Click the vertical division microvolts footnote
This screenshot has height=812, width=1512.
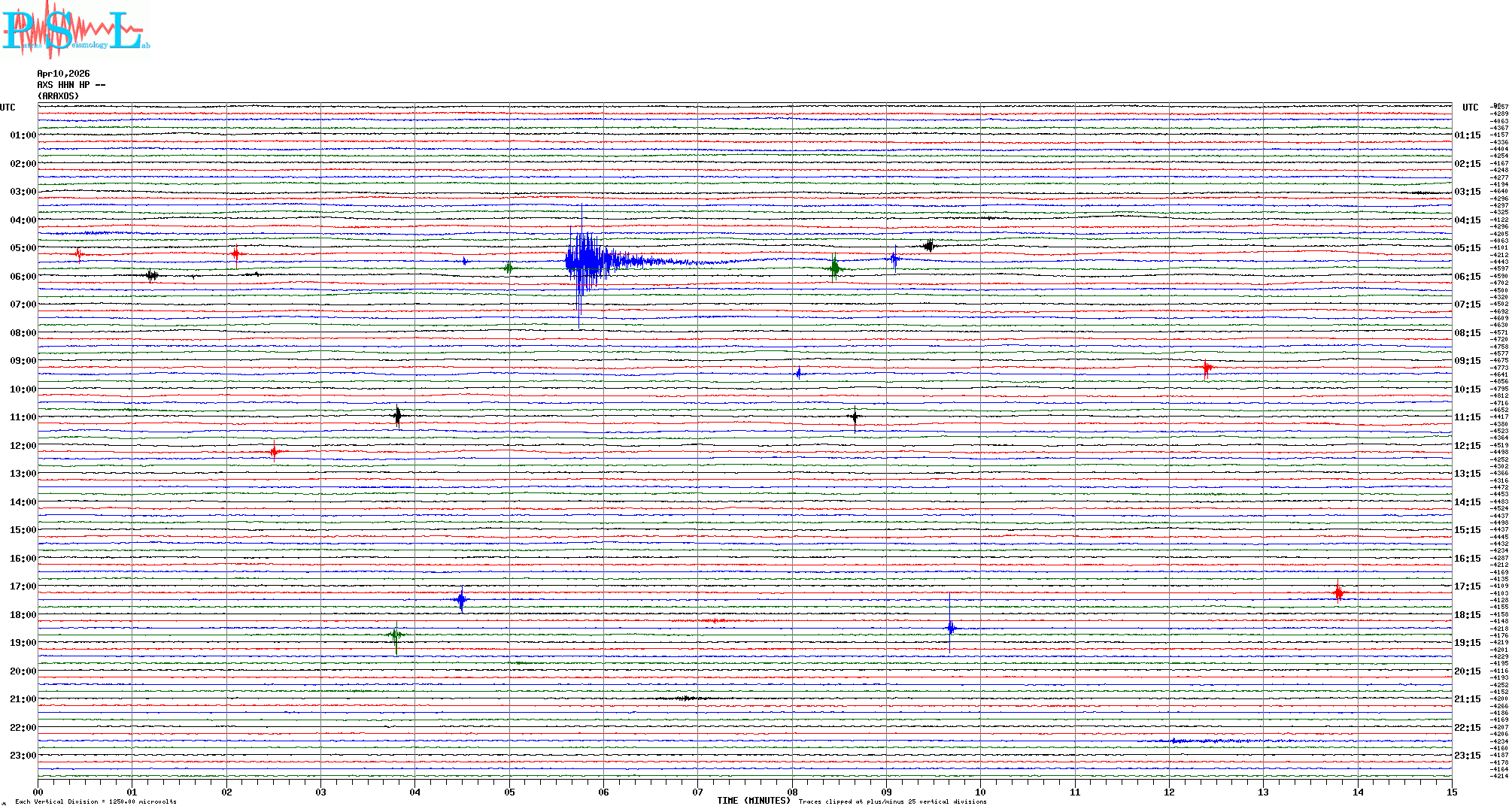pyautogui.click(x=96, y=801)
